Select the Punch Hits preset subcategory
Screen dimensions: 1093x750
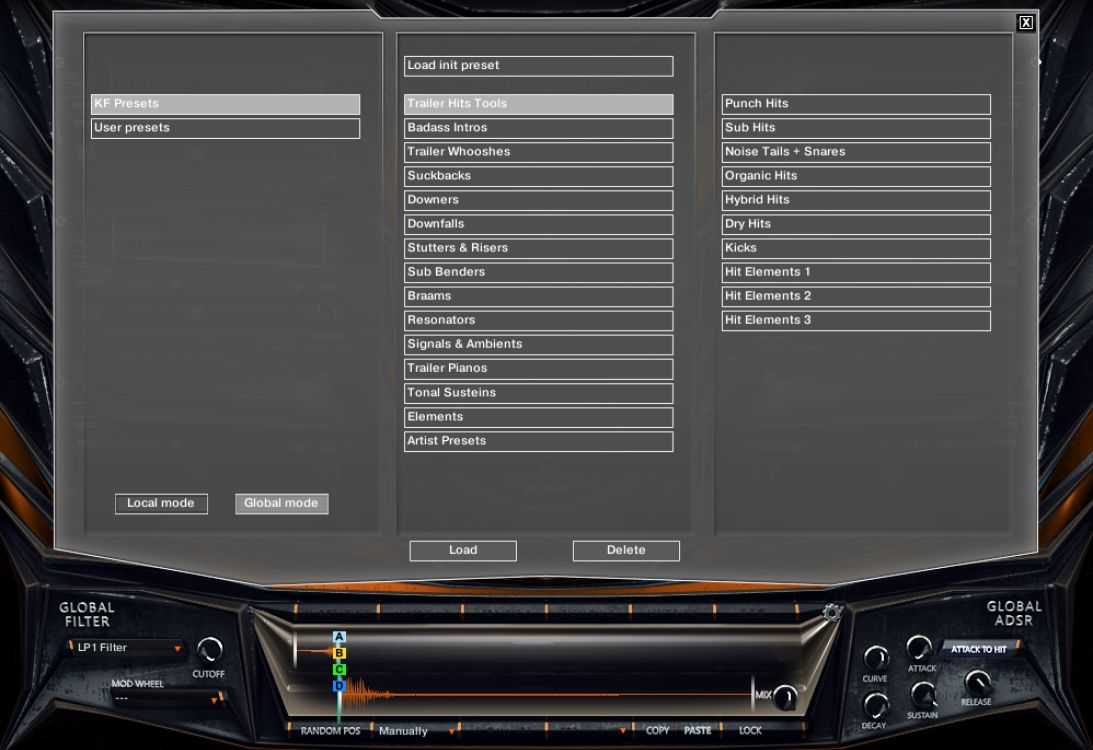(x=855, y=103)
